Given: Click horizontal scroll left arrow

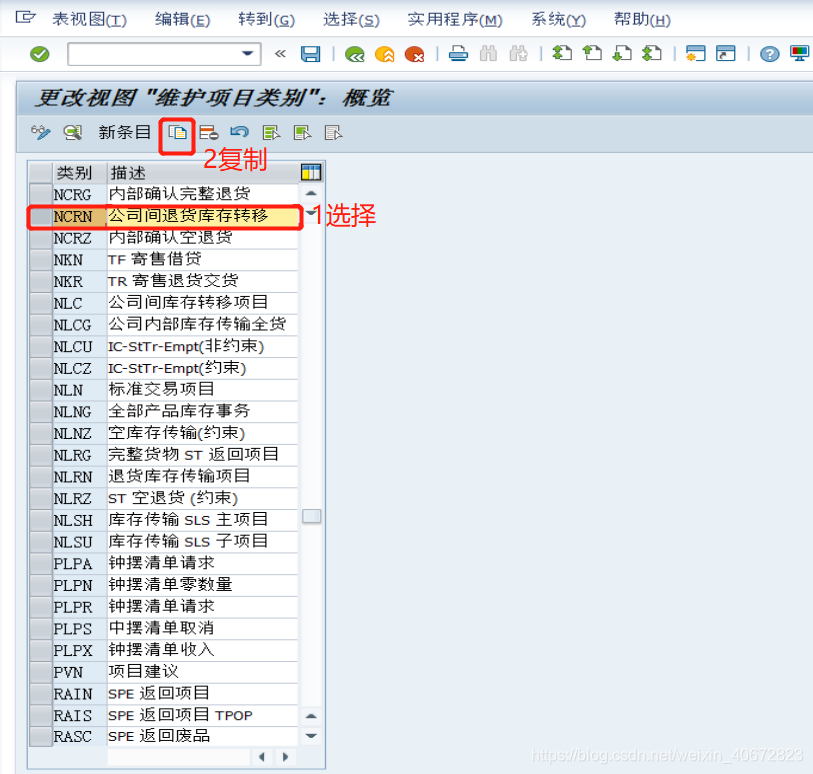Looking at the screenshot, I should click(x=262, y=757).
